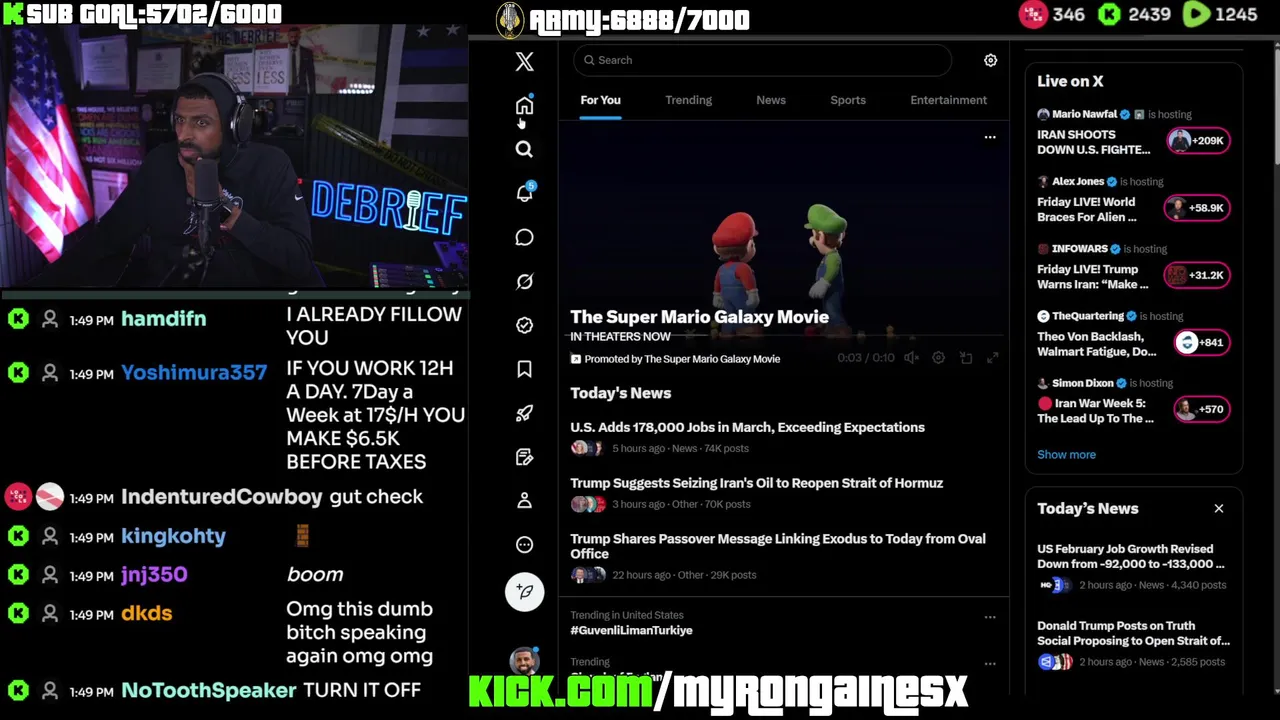Screen dimensions: 1280x720
Task: Open the Articles note-pencil icon
Action: click(x=524, y=457)
